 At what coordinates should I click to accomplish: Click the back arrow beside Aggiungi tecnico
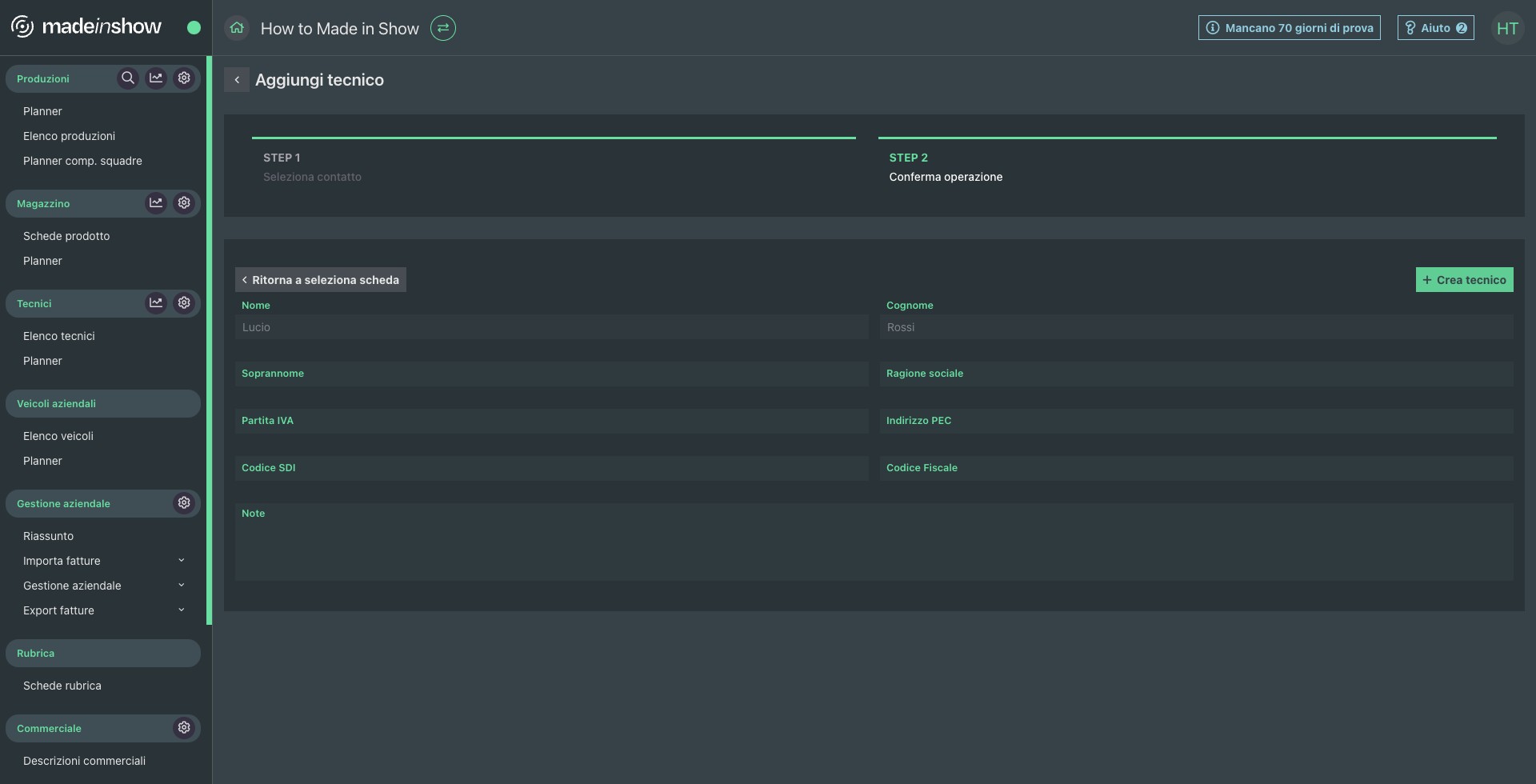tap(237, 80)
